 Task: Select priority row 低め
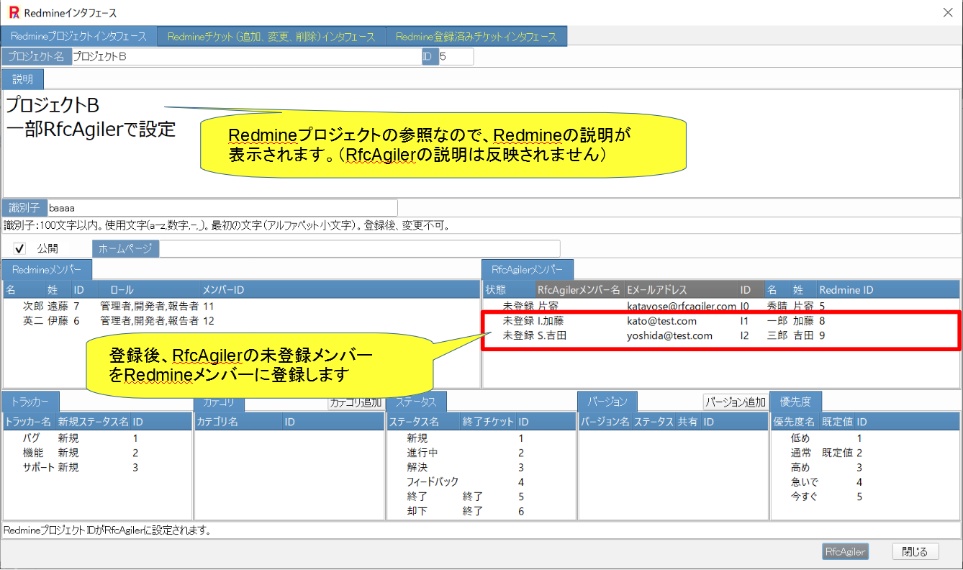coord(865,438)
